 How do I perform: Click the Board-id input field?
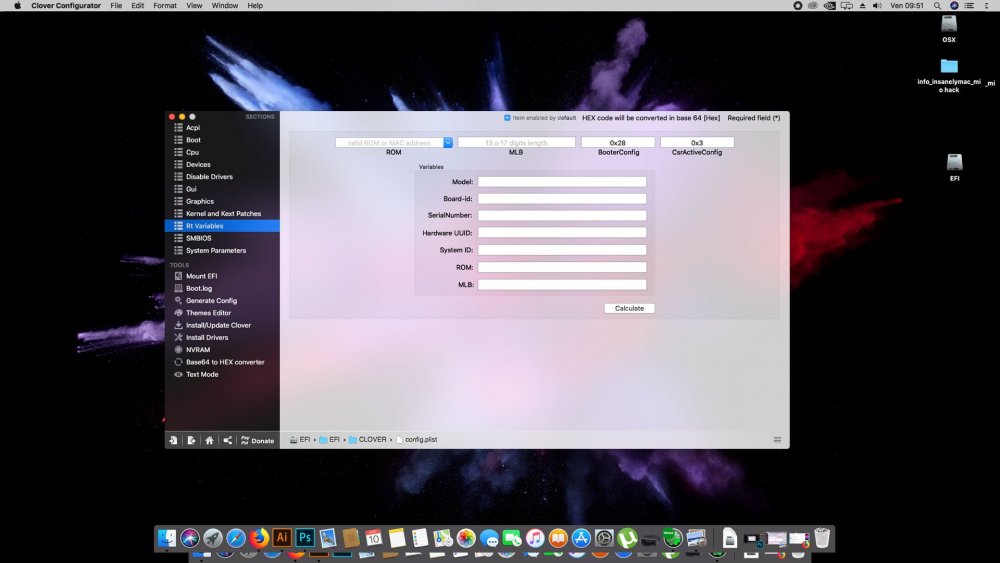(x=562, y=199)
